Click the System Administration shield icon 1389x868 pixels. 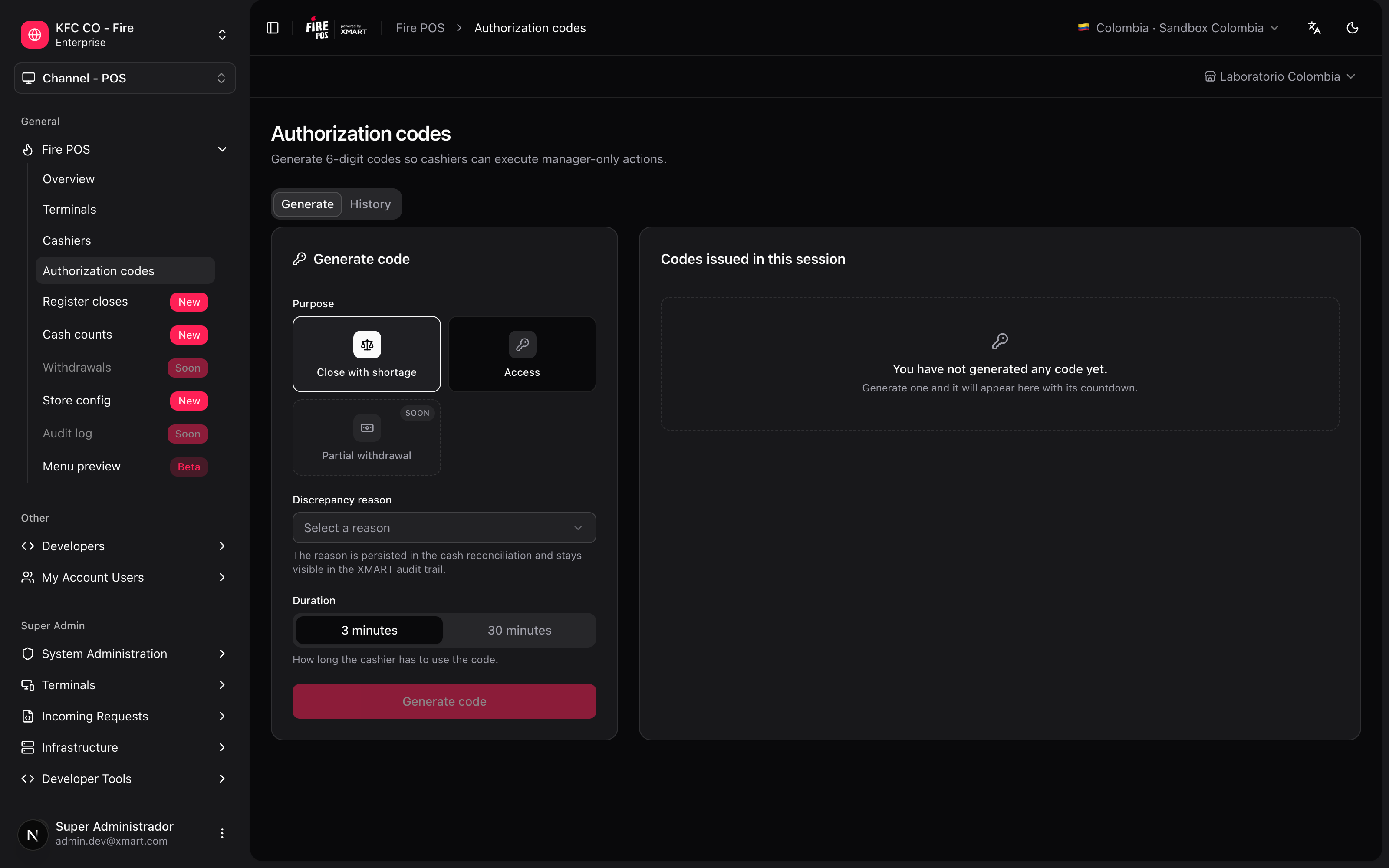click(27, 653)
